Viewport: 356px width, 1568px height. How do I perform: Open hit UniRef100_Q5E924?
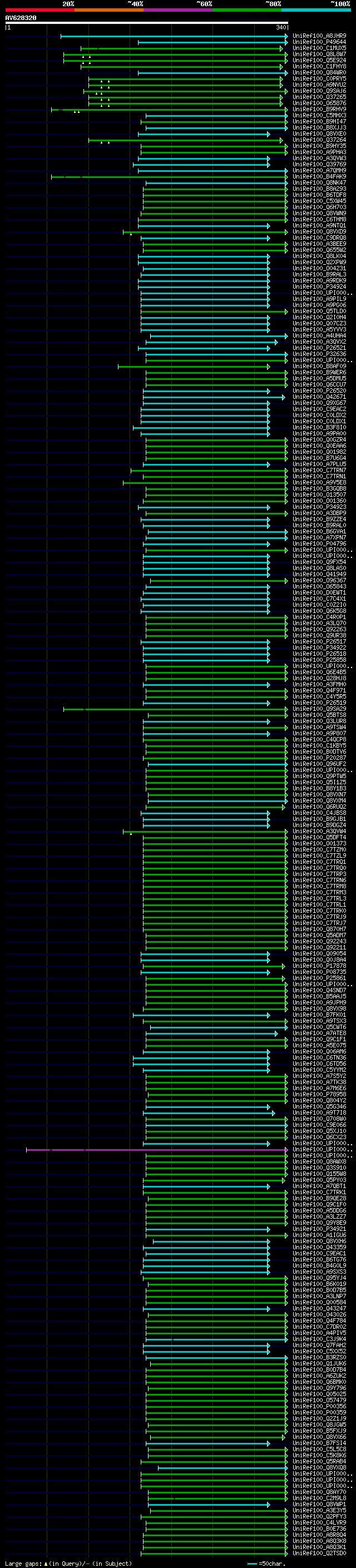click(x=319, y=60)
